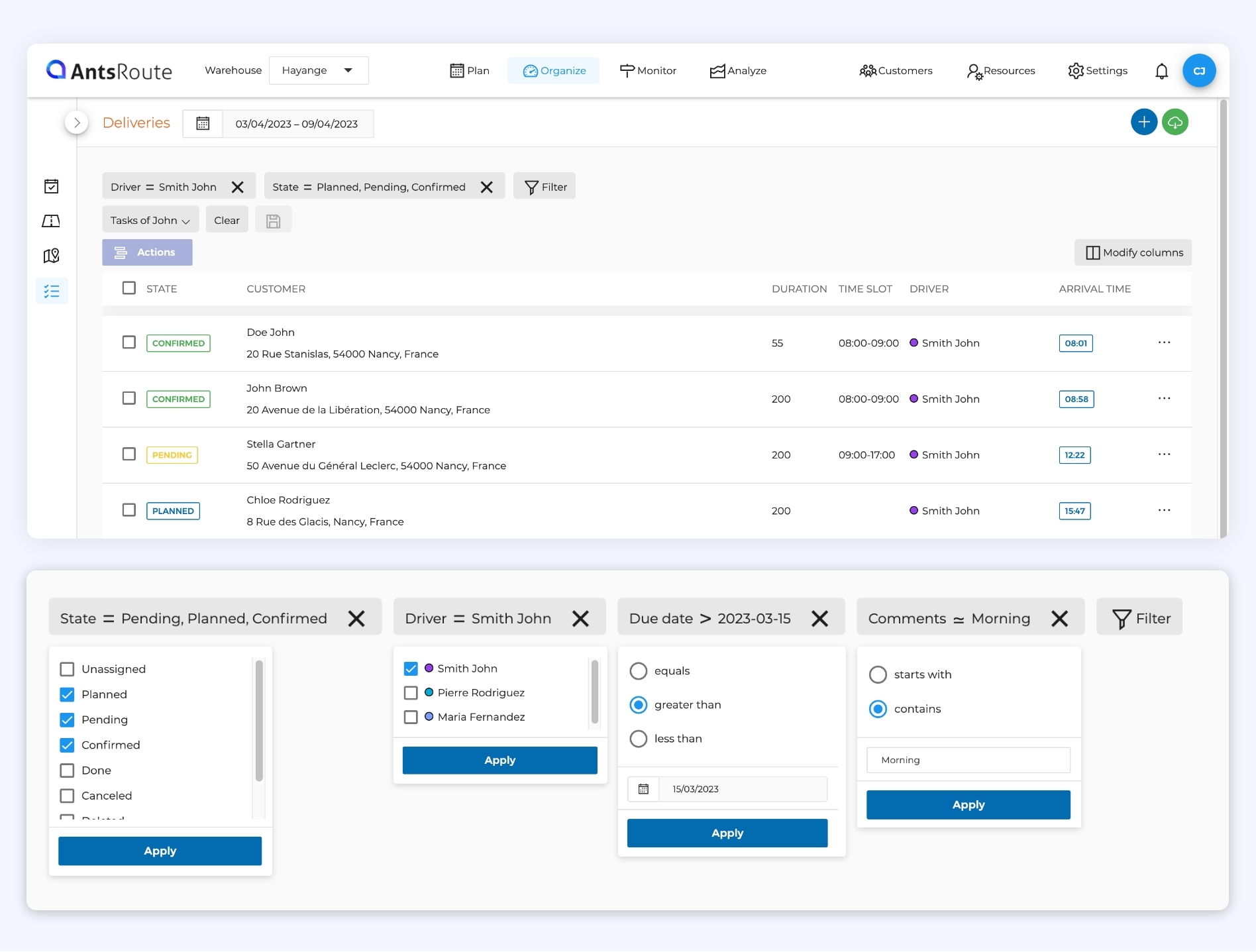
Task: Open row options for Stella Gartner delivery
Action: pyautogui.click(x=1164, y=454)
